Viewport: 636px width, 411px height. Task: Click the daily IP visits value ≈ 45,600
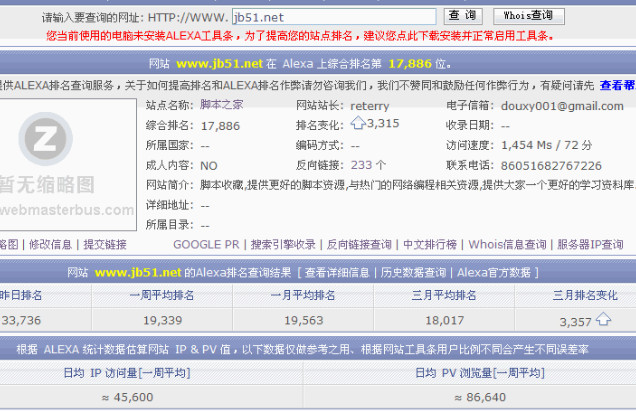coord(127,397)
